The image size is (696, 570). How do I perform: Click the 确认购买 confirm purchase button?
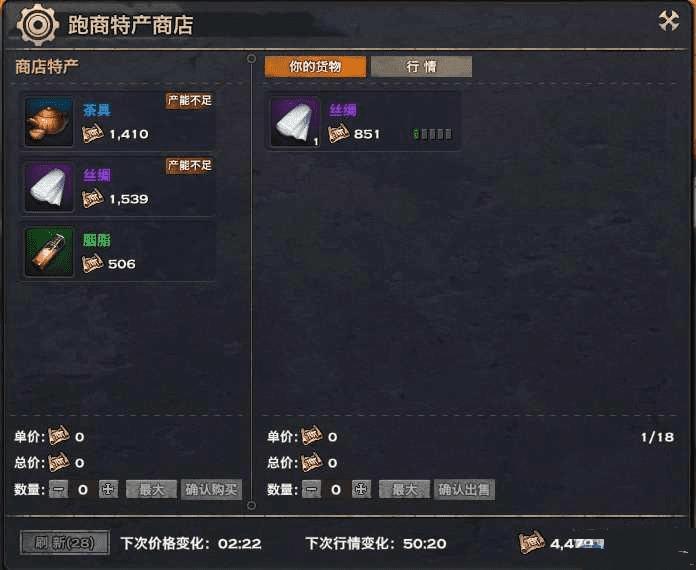pos(211,490)
